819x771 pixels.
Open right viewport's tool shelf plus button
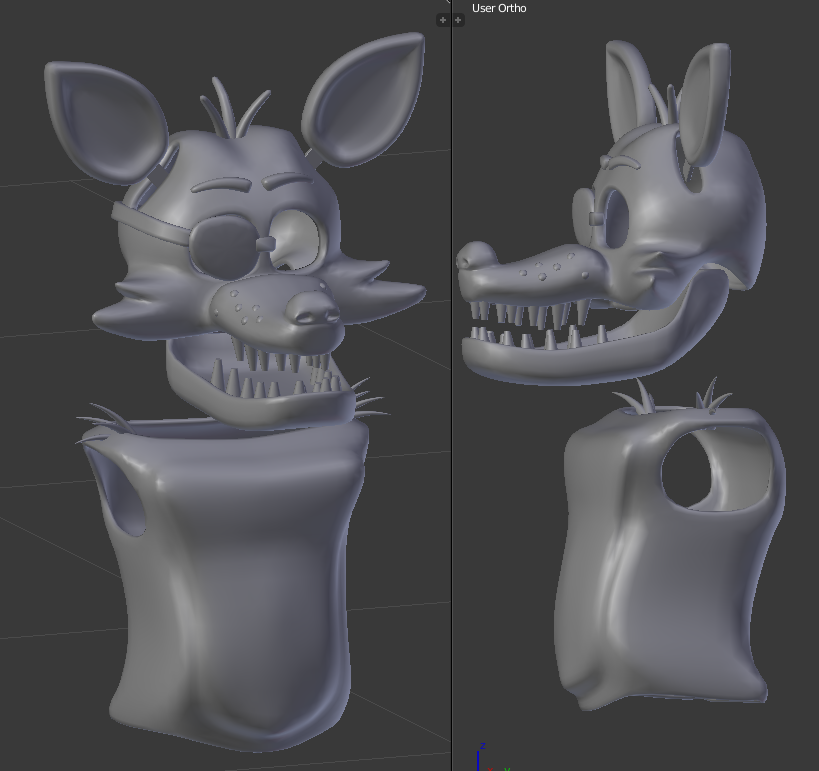coord(458,20)
